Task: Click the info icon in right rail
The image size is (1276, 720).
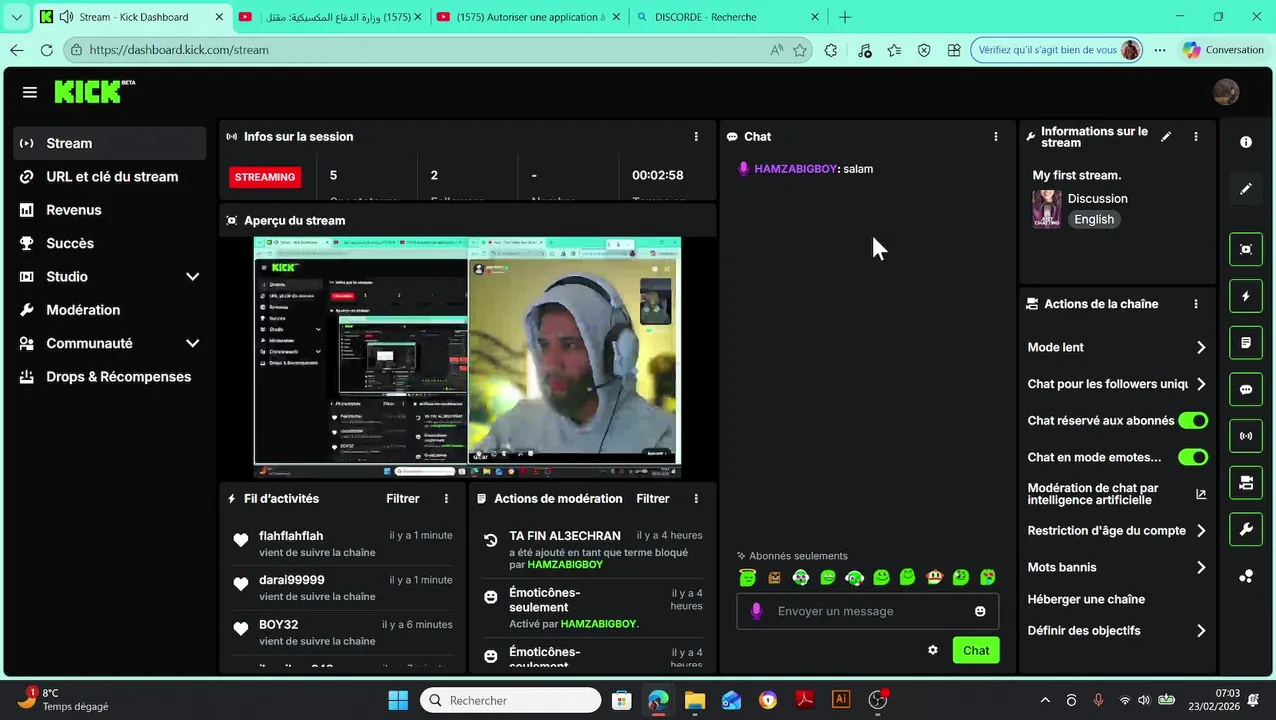Action: point(1246,142)
